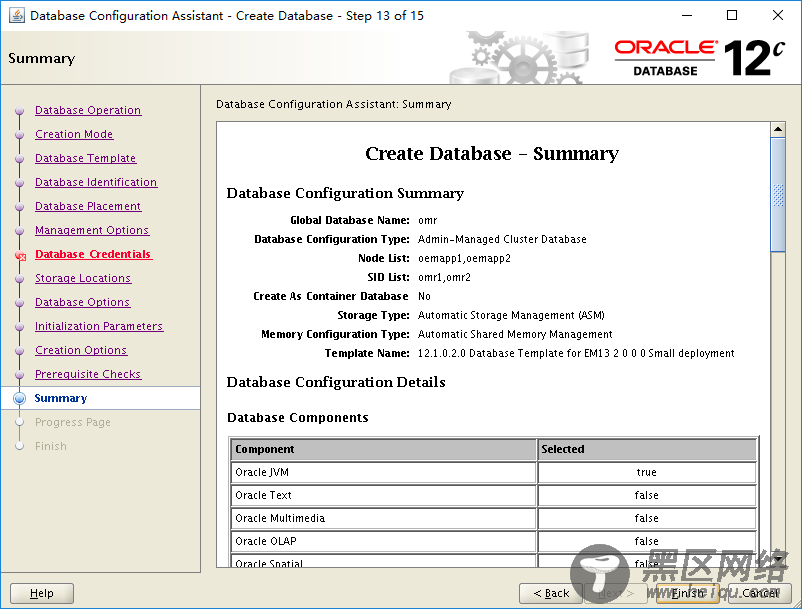The image size is (802, 609).
Task: Click the Java icon in the title bar
Action: tap(17, 15)
